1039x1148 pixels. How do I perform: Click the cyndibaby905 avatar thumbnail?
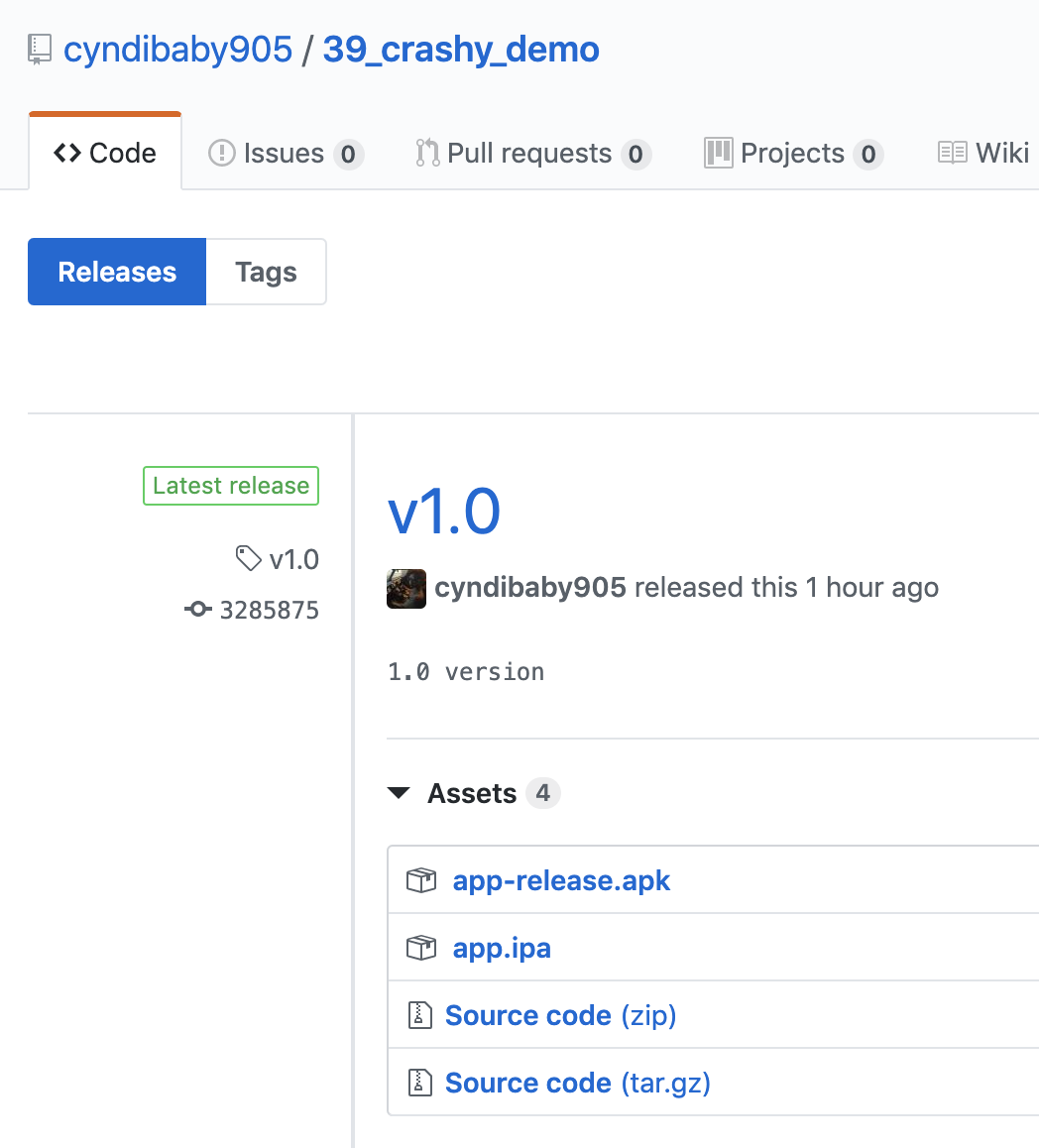pyautogui.click(x=406, y=588)
